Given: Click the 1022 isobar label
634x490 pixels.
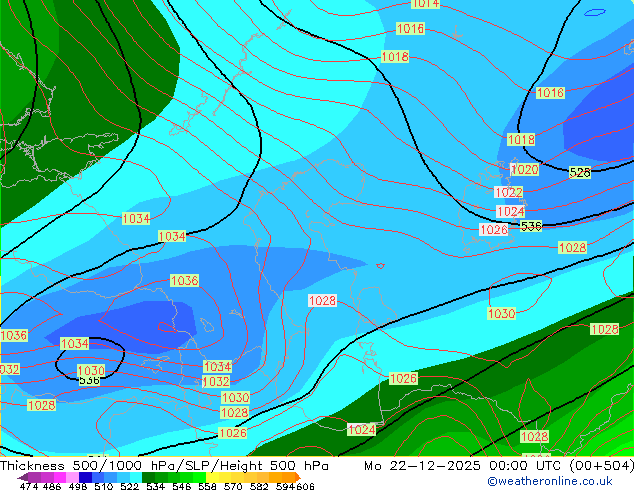Looking at the screenshot, I should coord(509,192).
